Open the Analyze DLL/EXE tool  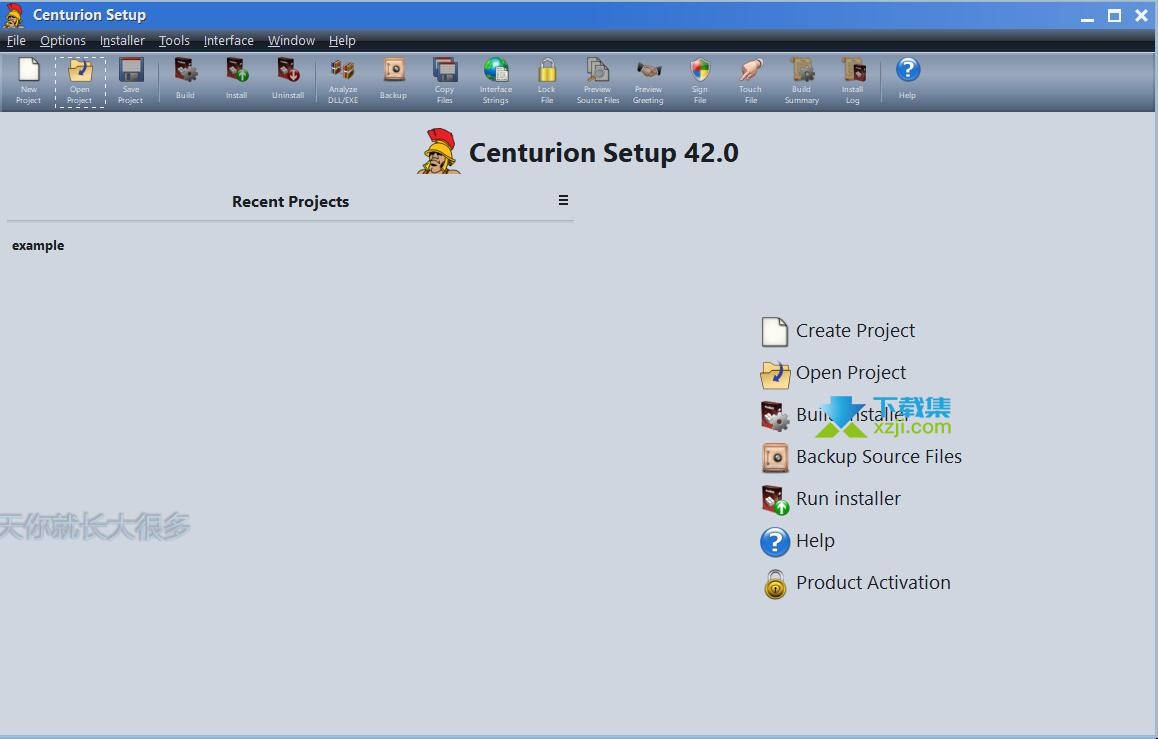tap(343, 81)
